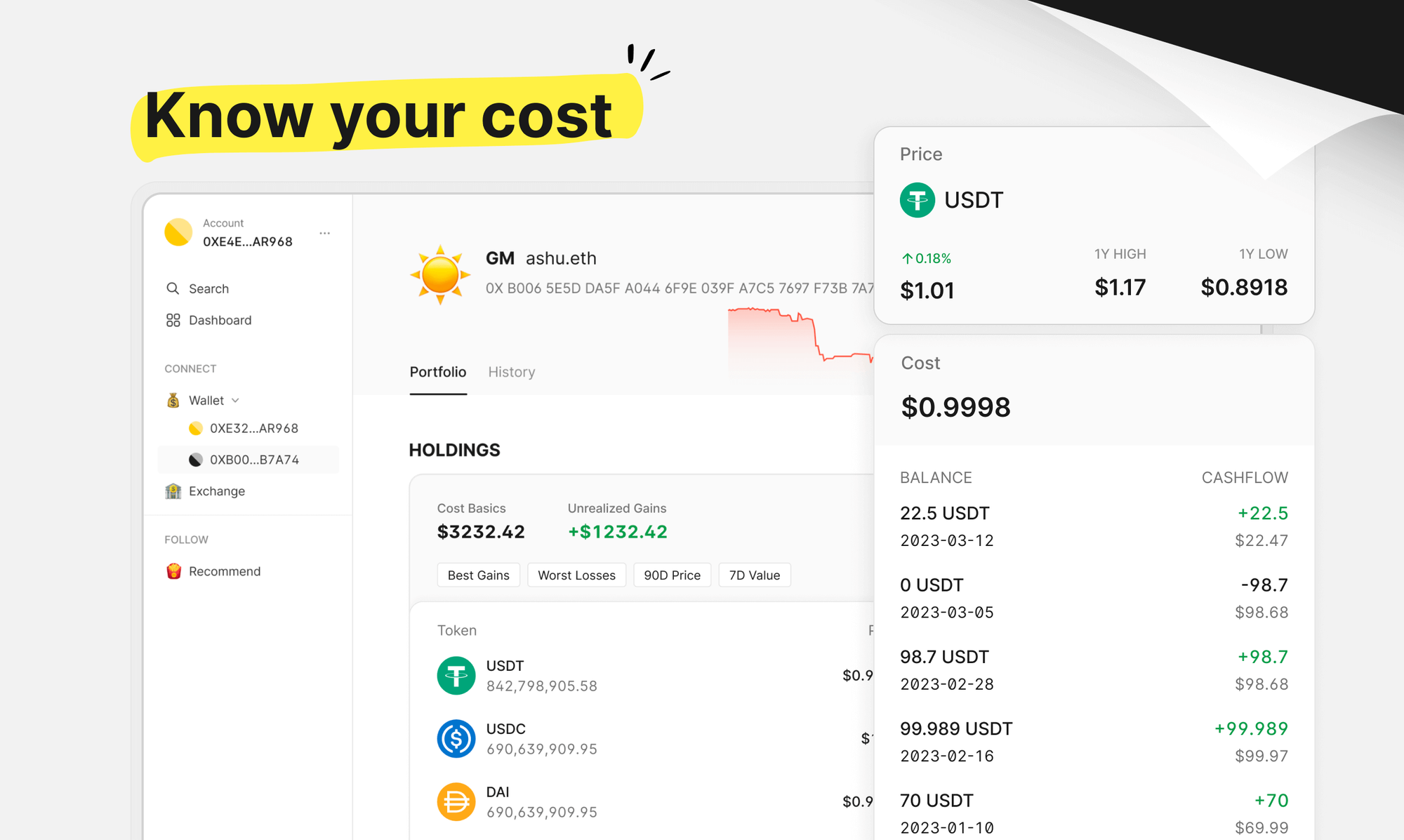Screen dimensions: 1404x840
Task: Click the Recommend fries icon
Action: tap(173, 571)
